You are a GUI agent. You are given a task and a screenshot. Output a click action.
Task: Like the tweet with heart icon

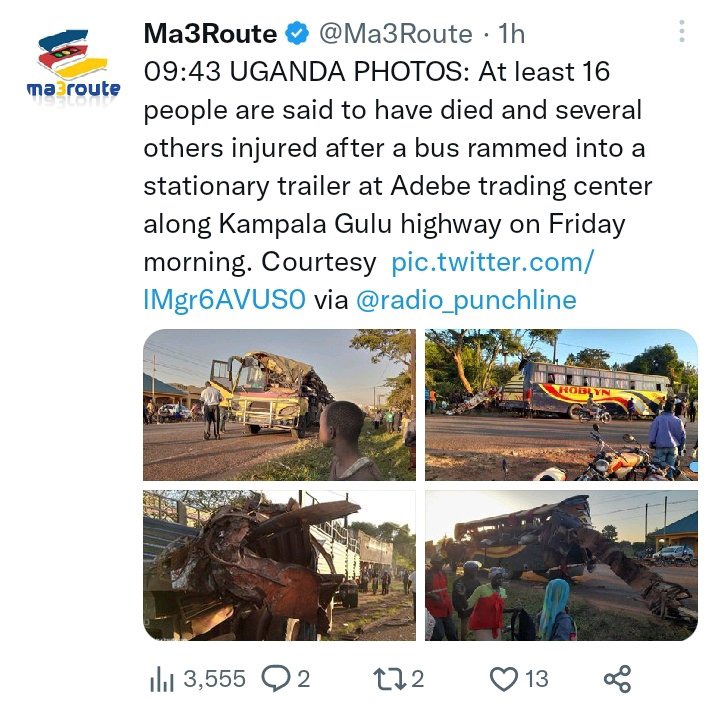point(503,679)
